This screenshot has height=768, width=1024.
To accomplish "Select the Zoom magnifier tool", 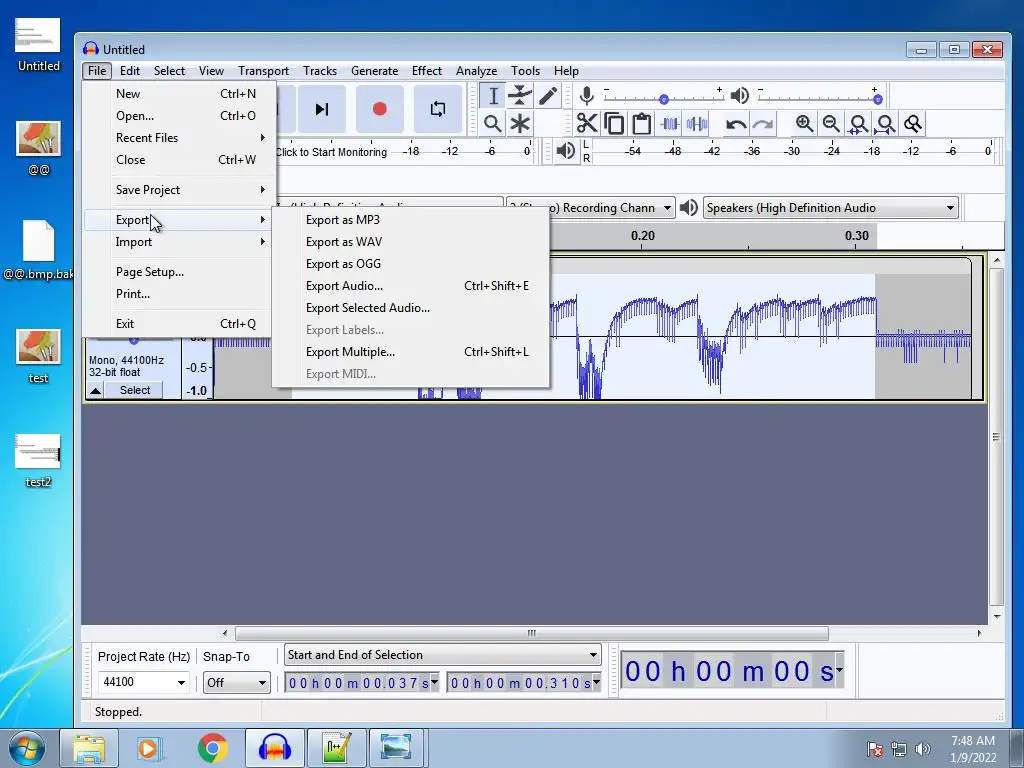I will coord(493,123).
